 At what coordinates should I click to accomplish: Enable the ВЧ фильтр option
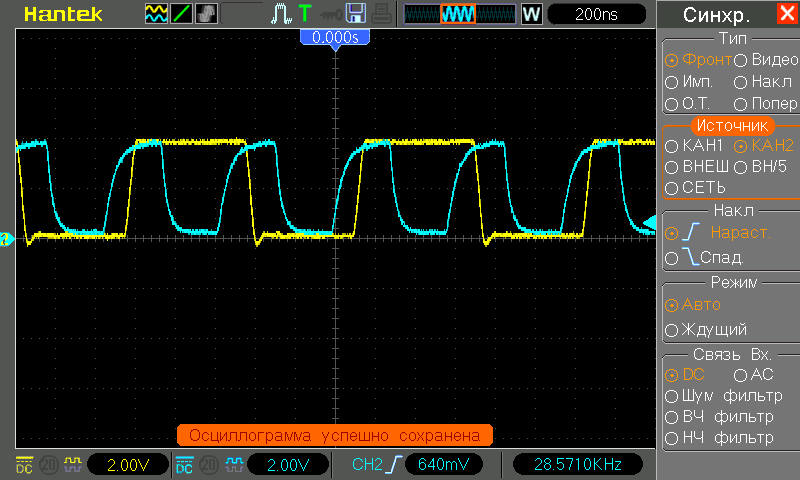[x=718, y=417]
